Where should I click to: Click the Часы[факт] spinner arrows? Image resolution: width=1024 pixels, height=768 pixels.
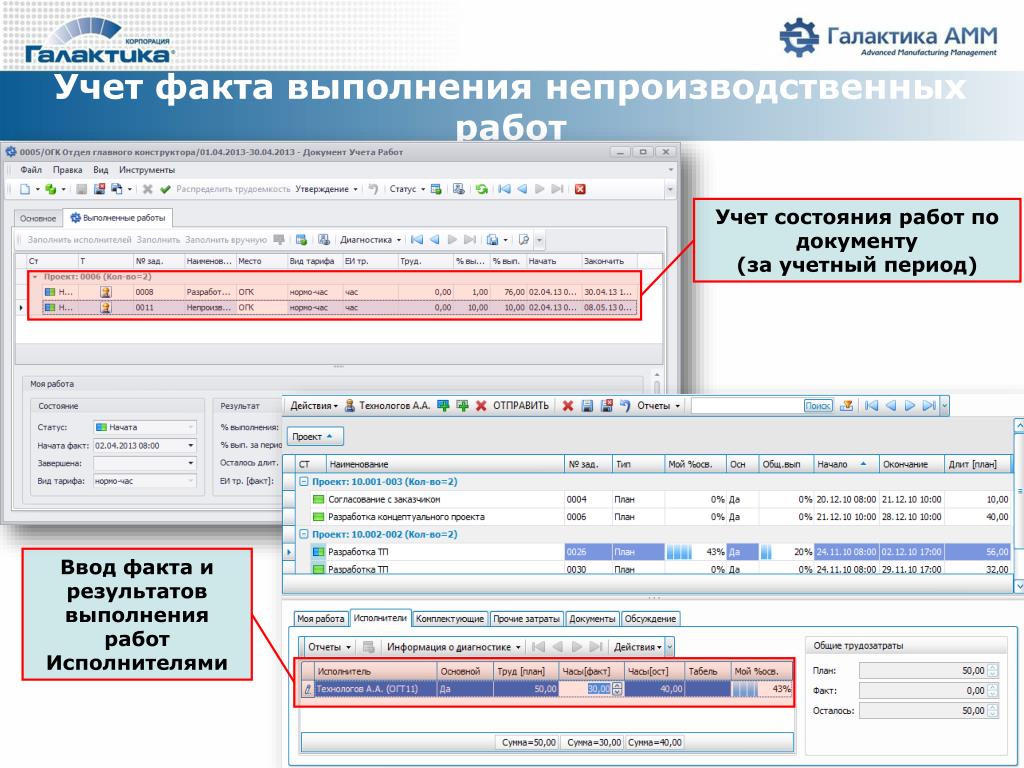618,689
